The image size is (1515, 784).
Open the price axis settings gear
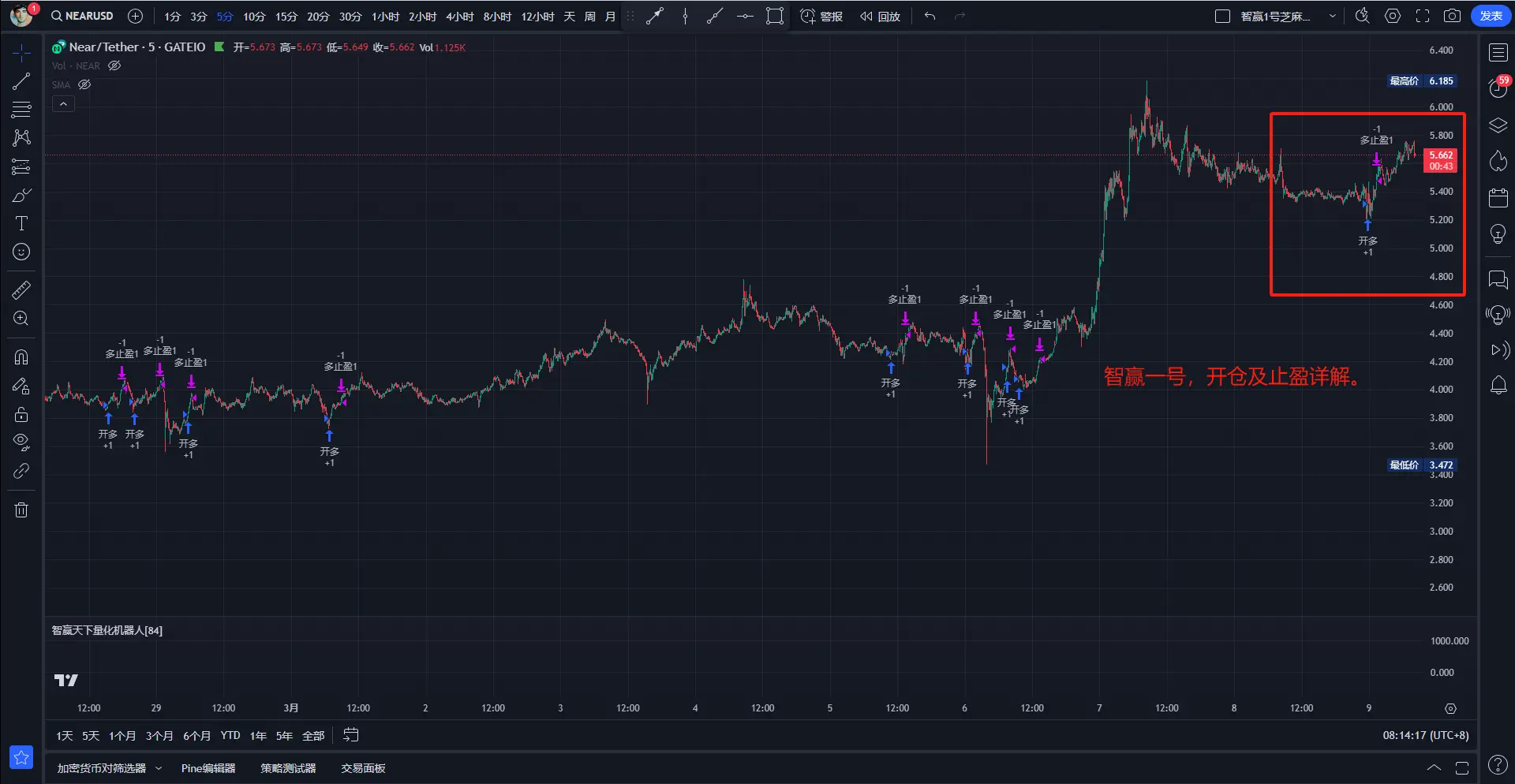tap(1450, 708)
